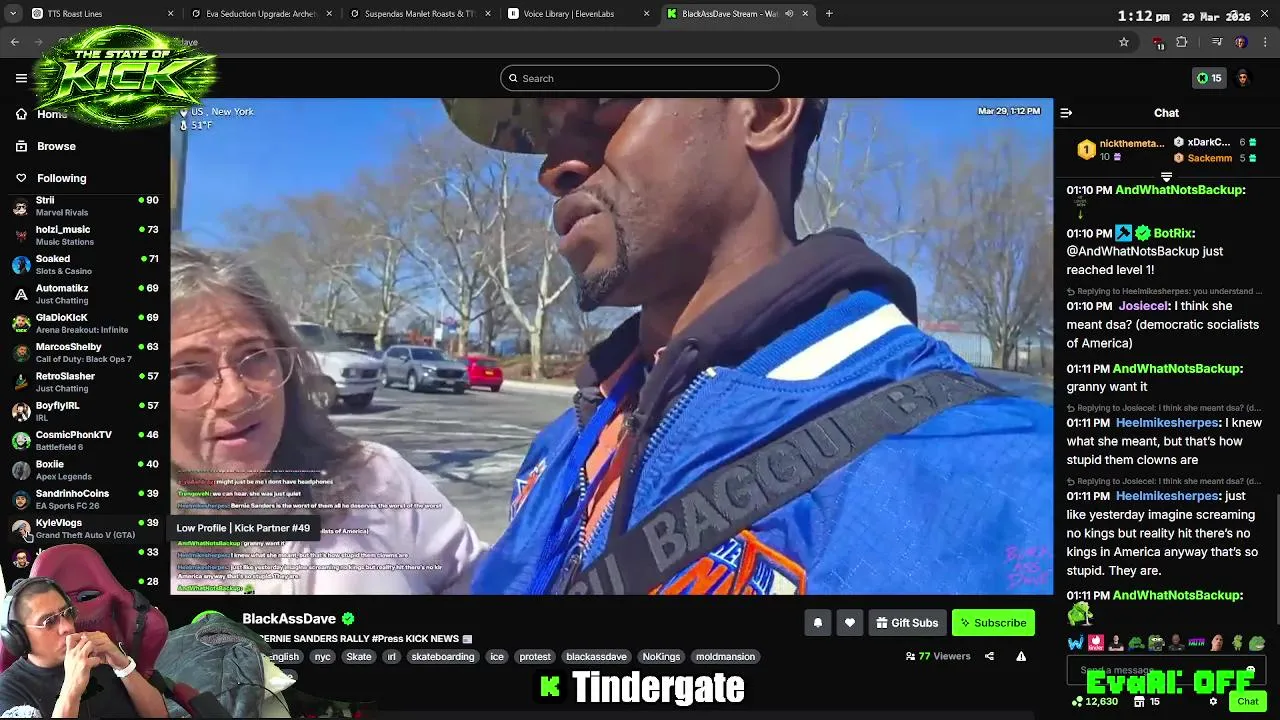Open CosmicPhonkTV channel in sidebar
This screenshot has width=1280, height=720.
(x=85, y=440)
